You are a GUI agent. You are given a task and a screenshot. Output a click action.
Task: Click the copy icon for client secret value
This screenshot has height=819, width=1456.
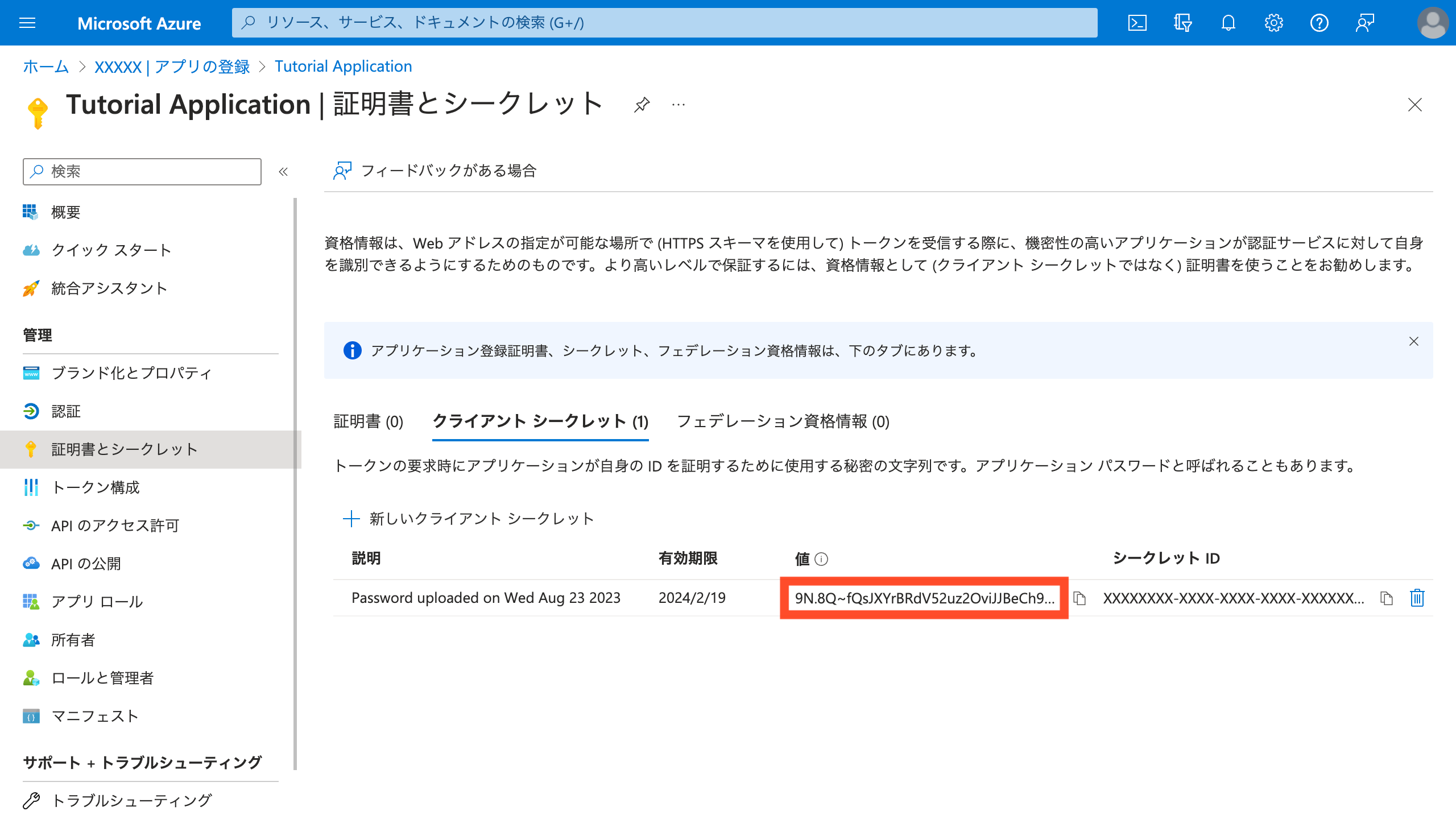click(1080, 598)
